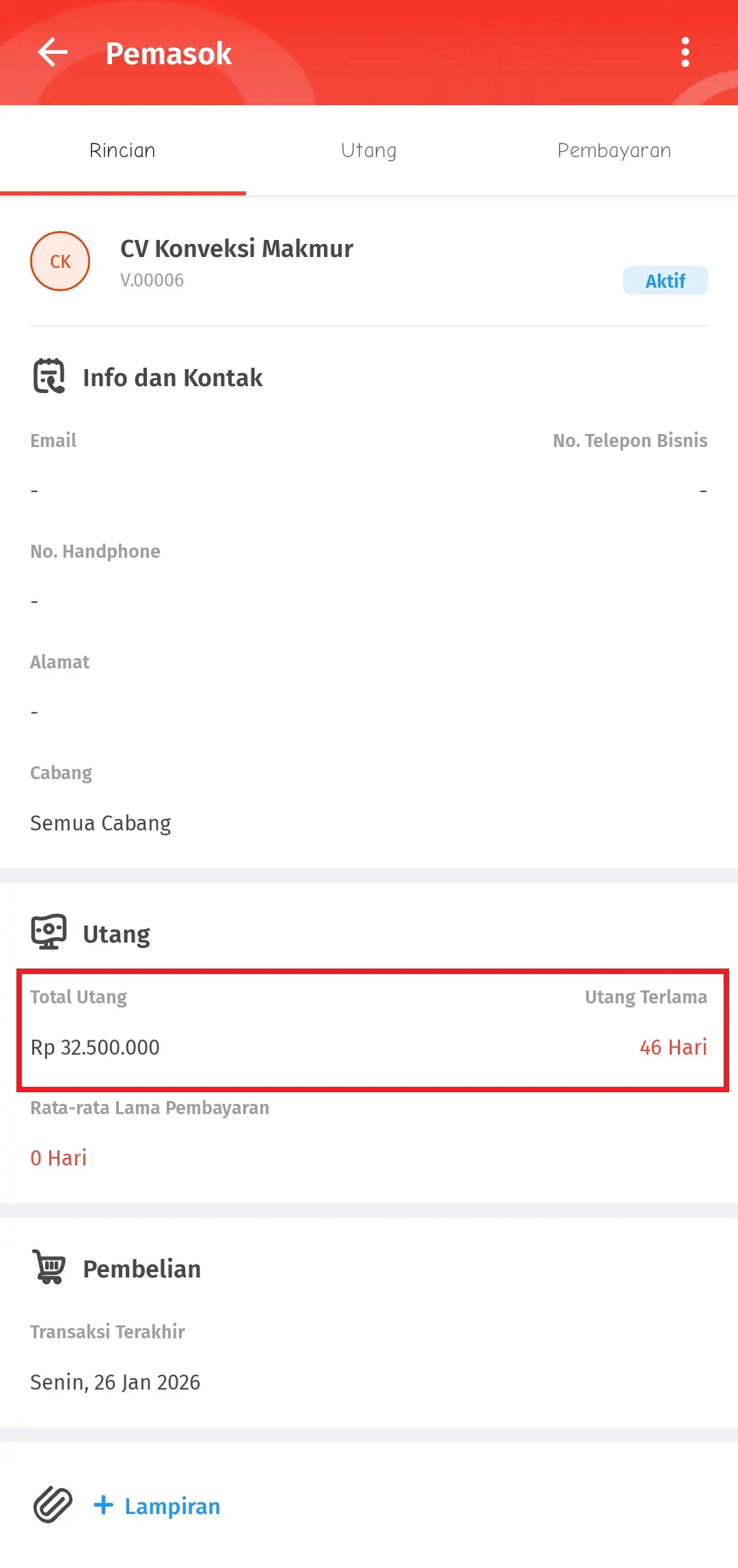This screenshot has height=1568, width=738.
Task: Tap the empty Alamat field value
Action: click(x=33, y=711)
